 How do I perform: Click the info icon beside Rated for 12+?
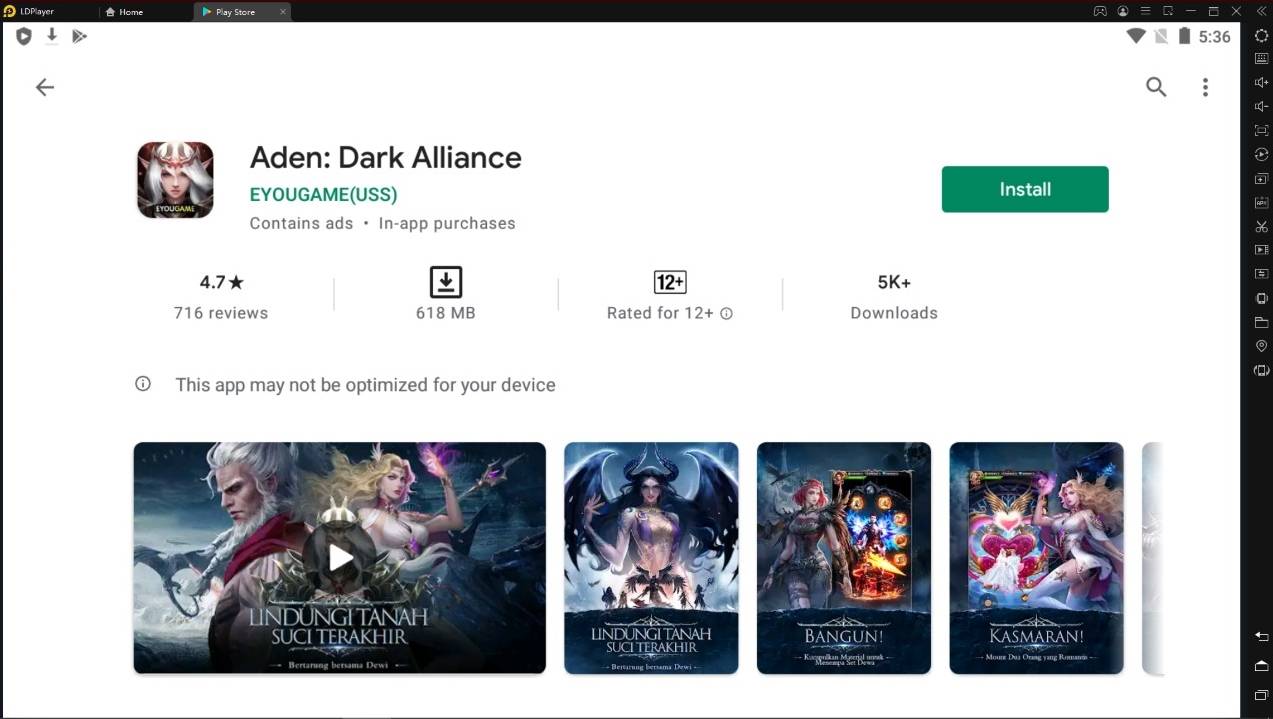point(727,313)
